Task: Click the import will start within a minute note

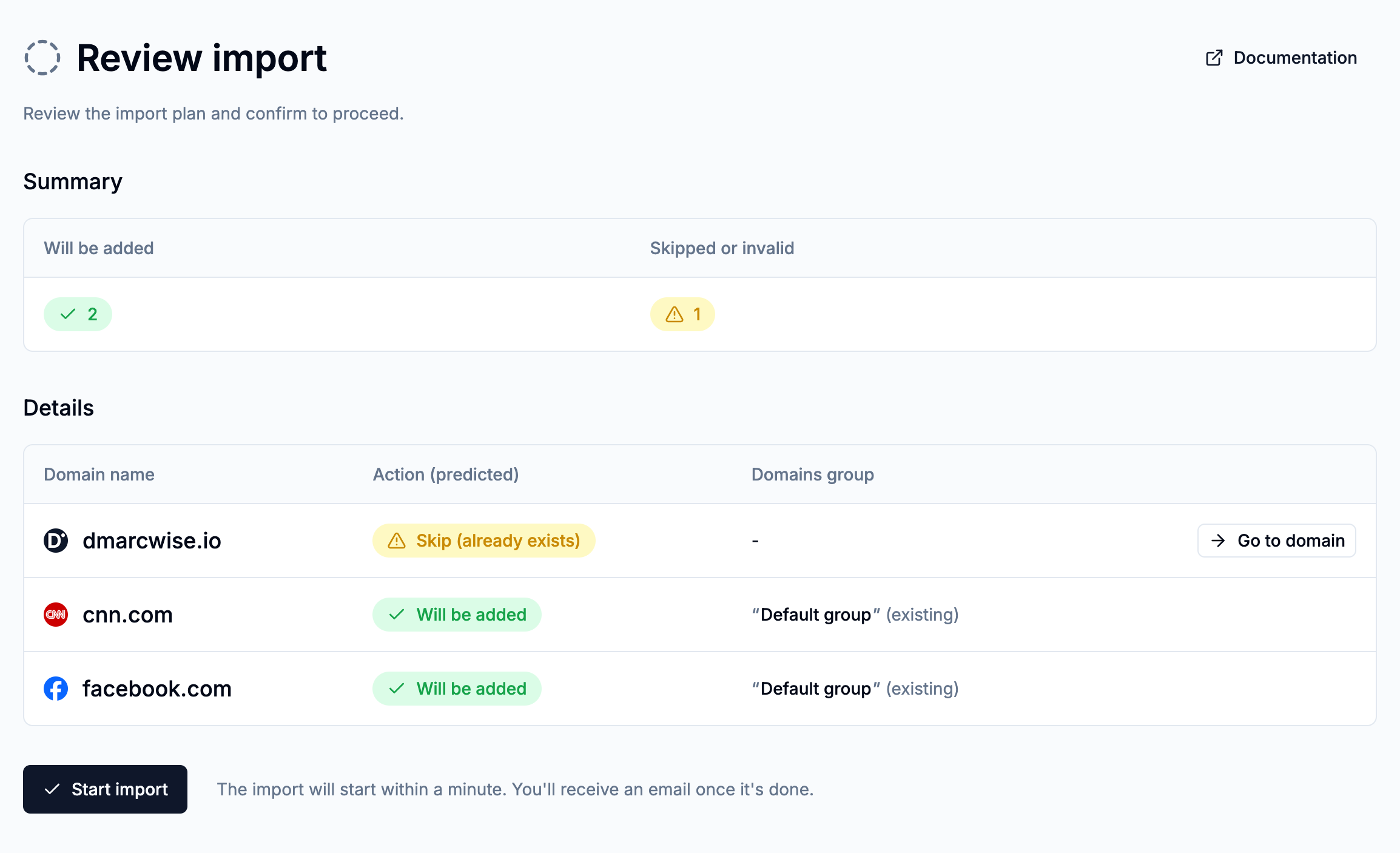Action: coord(515,789)
